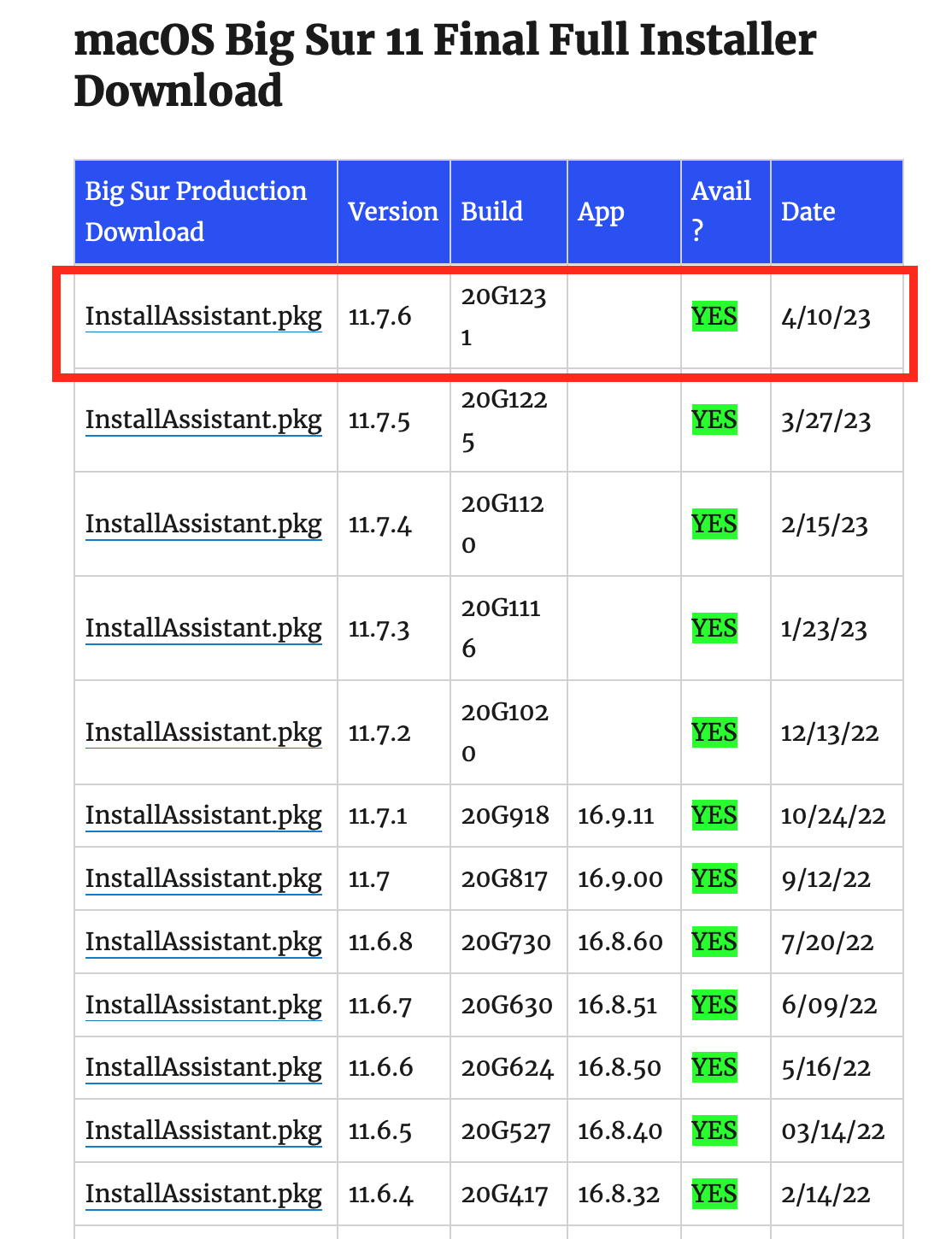Click the YES badge in the 11.7.6 row
This screenshot has width=952, height=1239.
[x=714, y=317]
